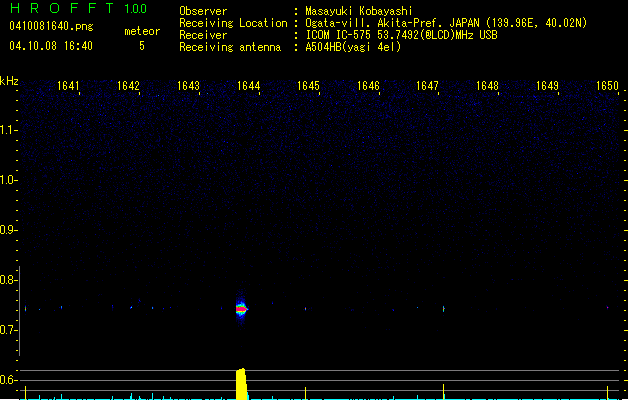Click the 1643 time axis label
Viewport: 629px width, 400px height.
tap(188, 86)
